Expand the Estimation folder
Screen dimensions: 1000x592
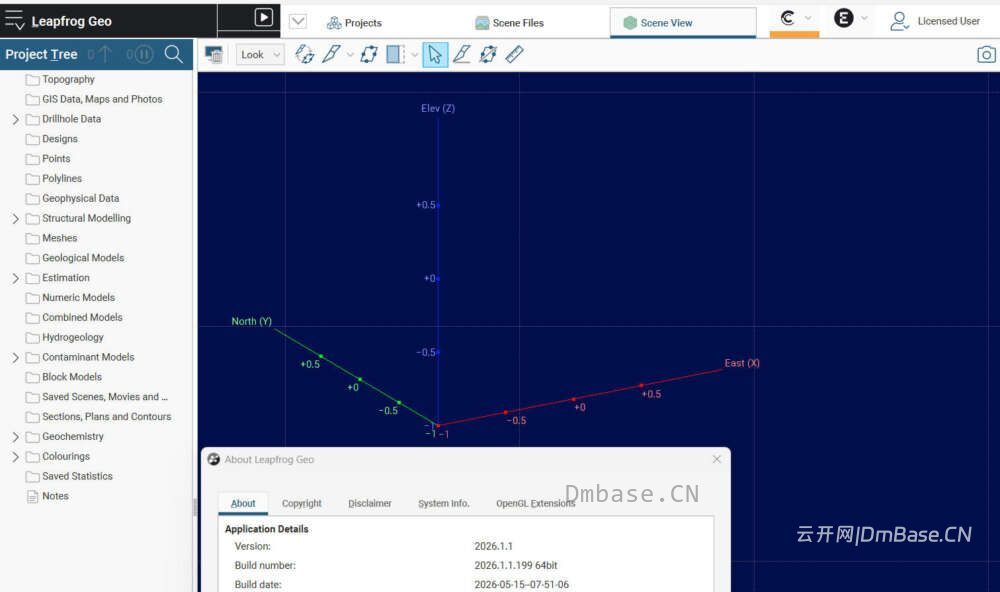click(15, 278)
